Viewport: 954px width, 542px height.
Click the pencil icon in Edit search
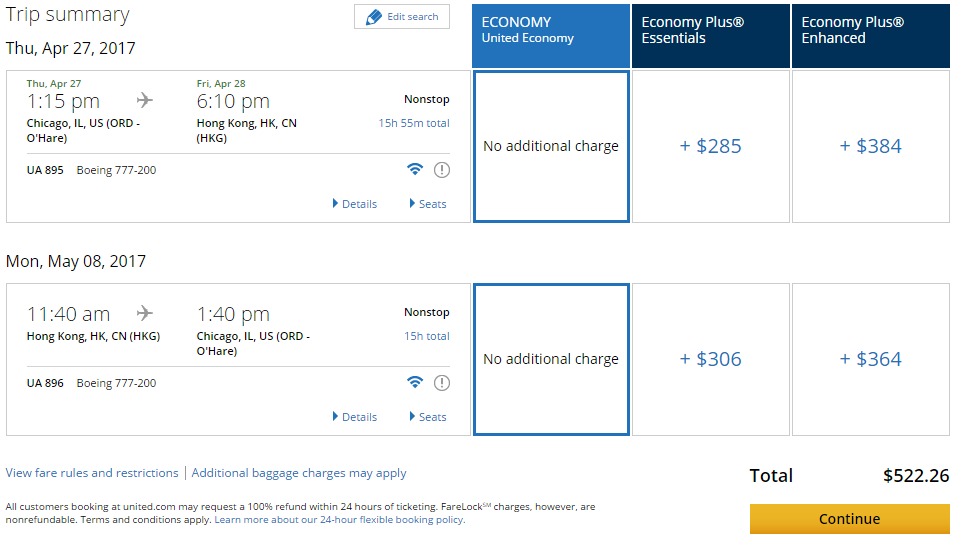point(374,17)
